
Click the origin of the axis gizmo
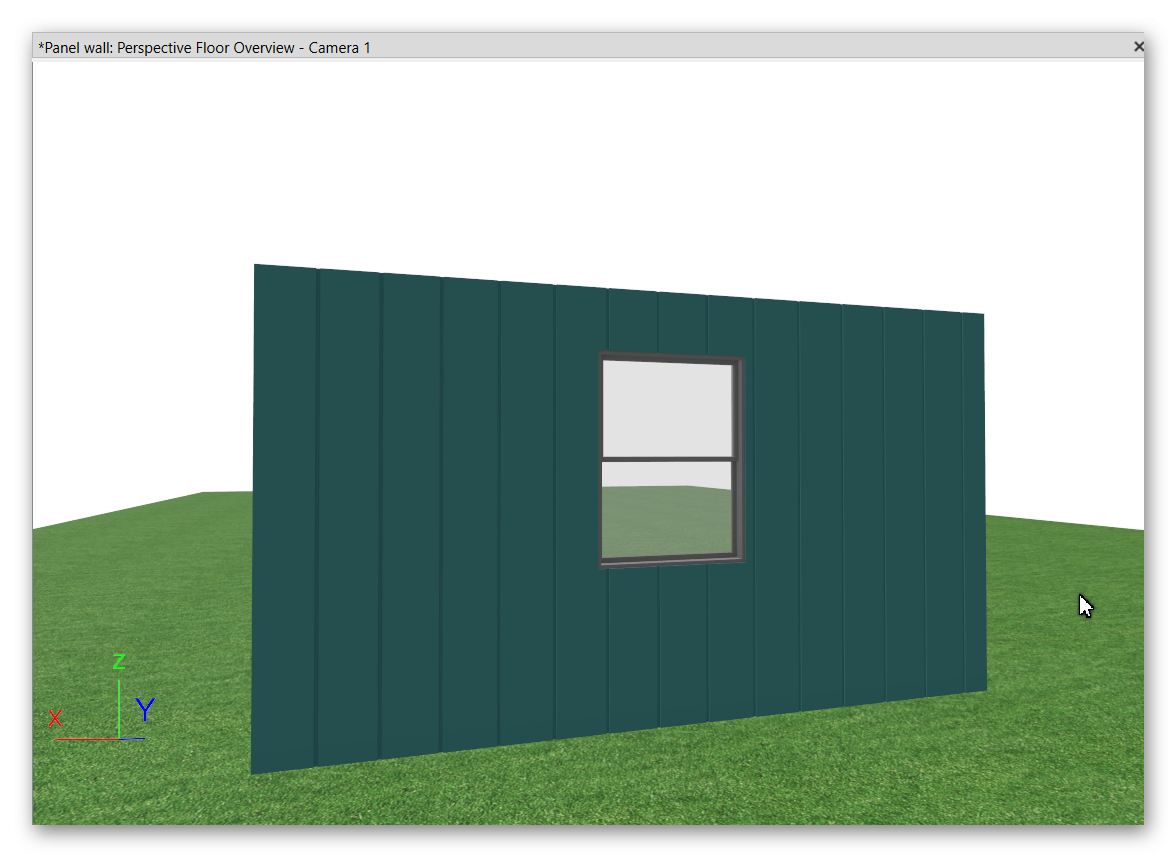coord(119,738)
